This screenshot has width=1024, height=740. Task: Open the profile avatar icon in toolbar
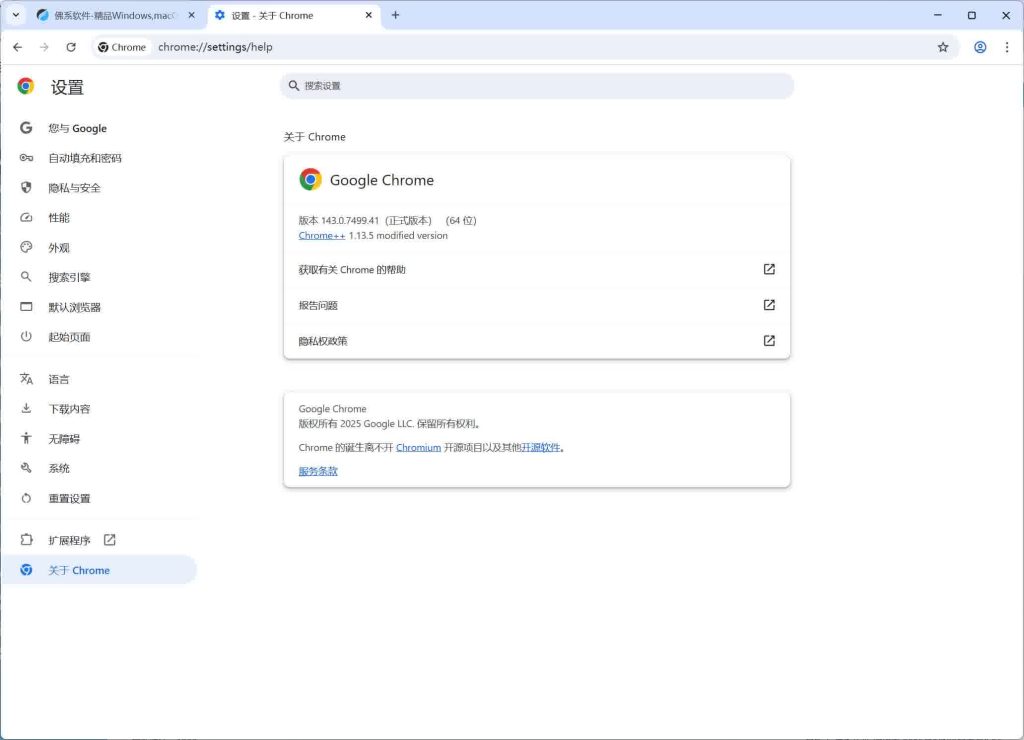(x=980, y=47)
